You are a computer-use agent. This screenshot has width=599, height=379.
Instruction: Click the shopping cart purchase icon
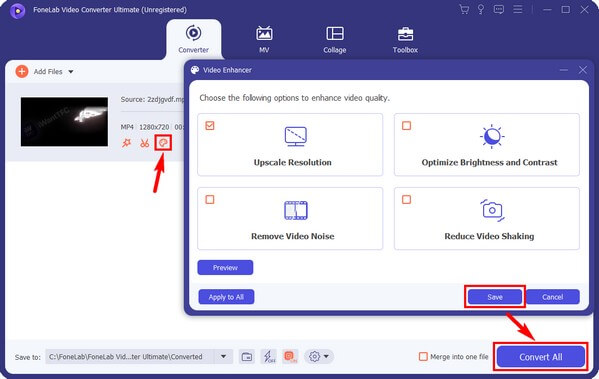point(464,10)
